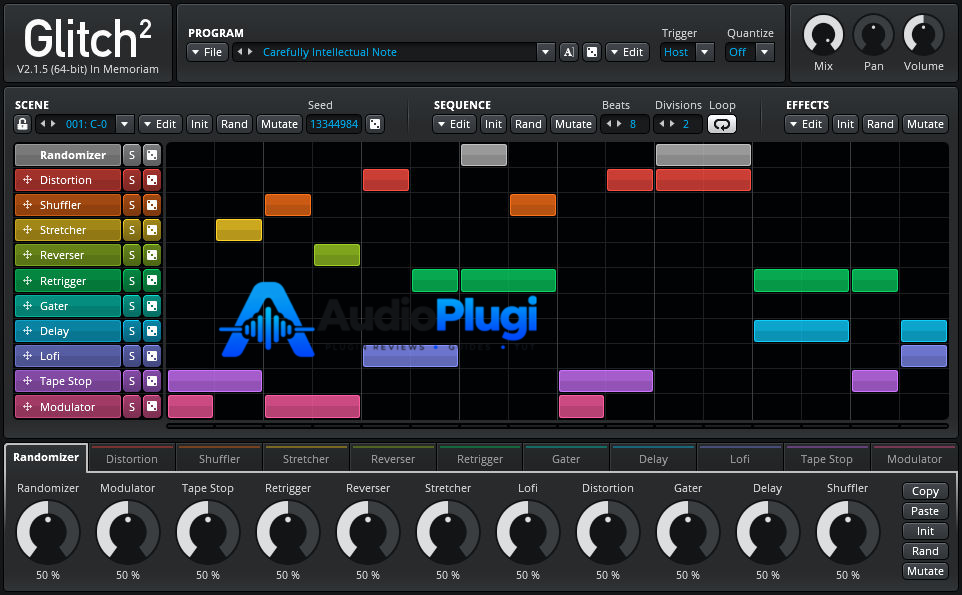
Task: Click the Effects Init button
Action: coord(845,124)
